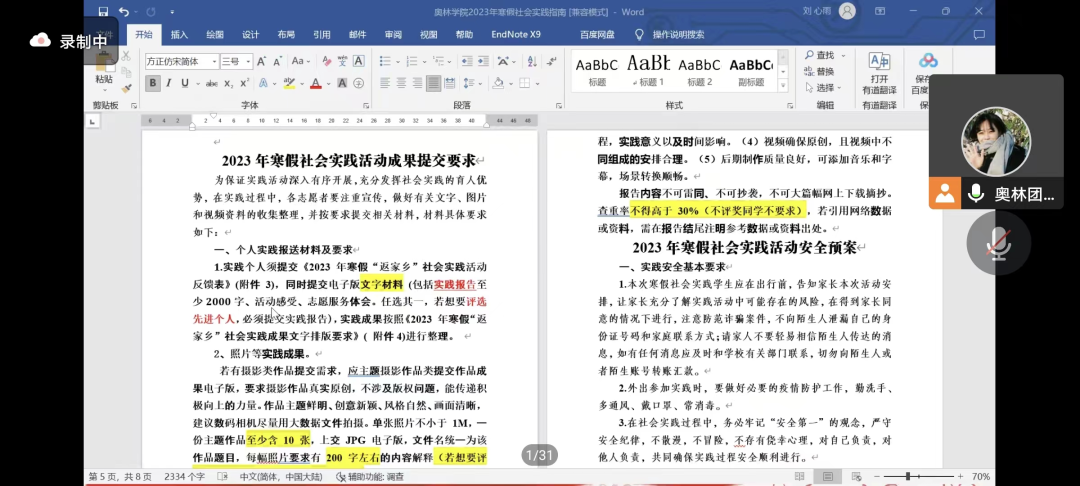The width and height of the screenshot is (1080, 486).
Task: Click the Save icon in title bar
Action: (x=103, y=11)
